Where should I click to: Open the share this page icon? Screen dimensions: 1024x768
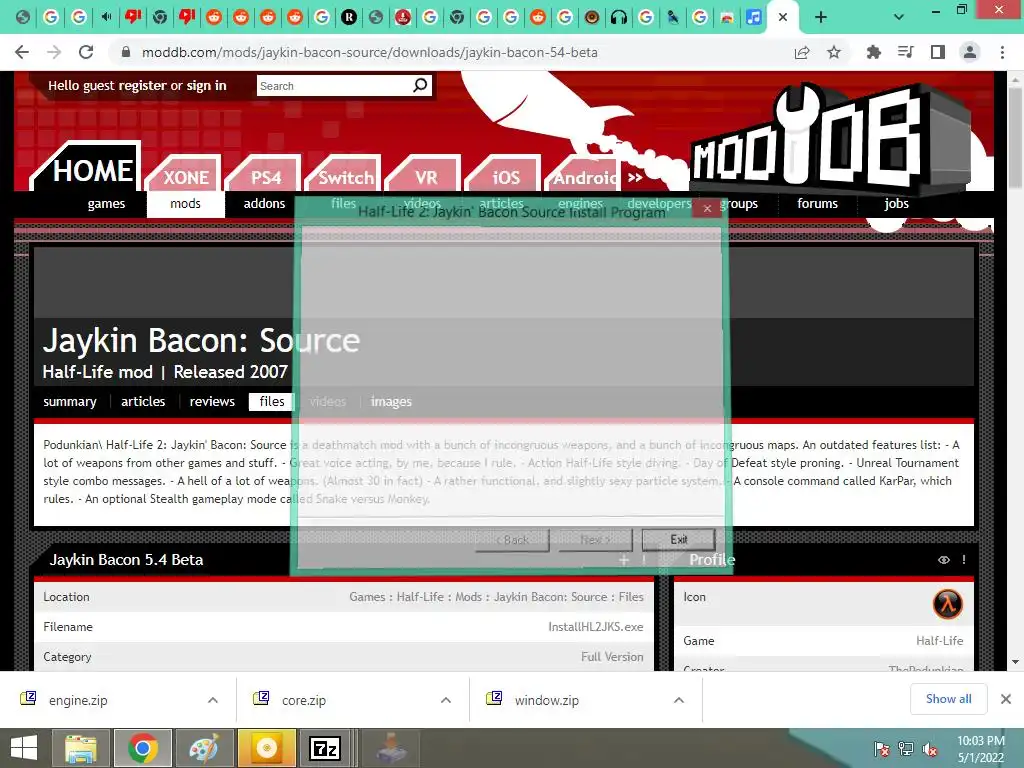click(x=802, y=52)
